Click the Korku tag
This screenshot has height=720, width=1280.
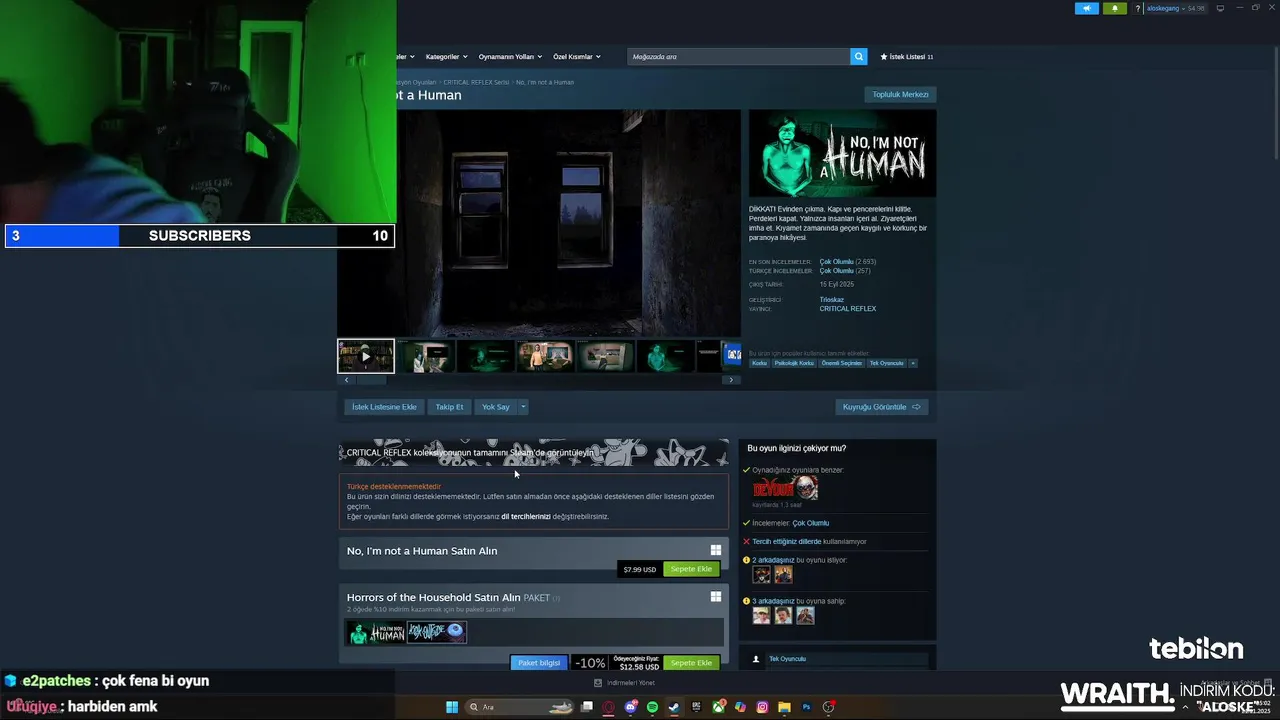coord(760,363)
